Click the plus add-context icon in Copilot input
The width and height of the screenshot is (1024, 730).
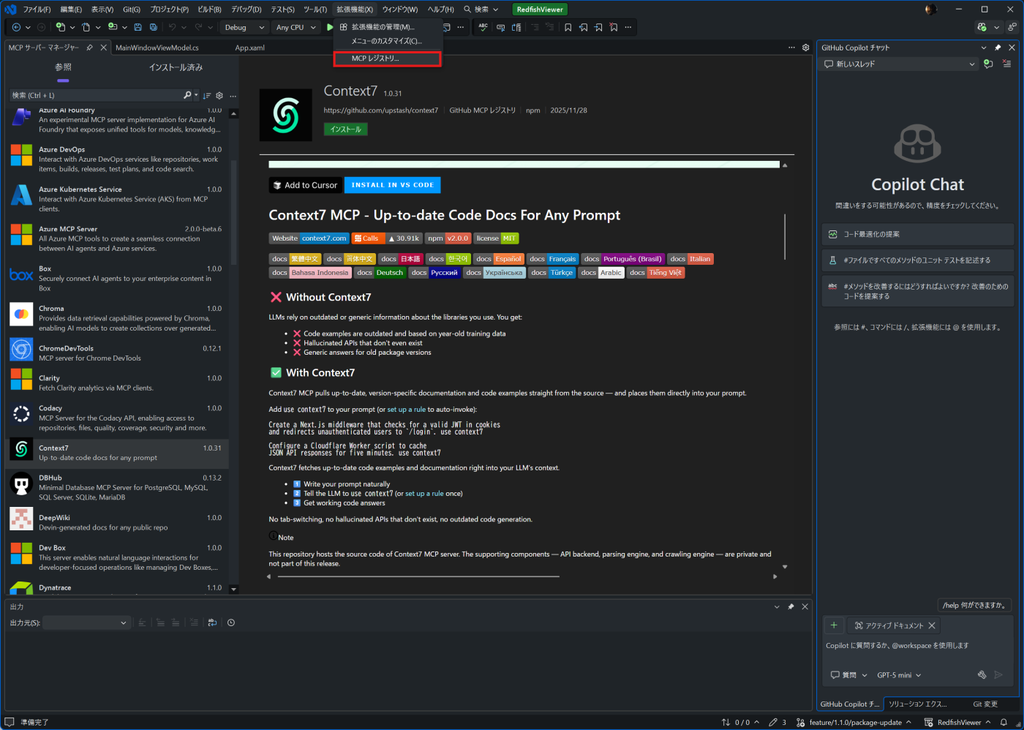coord(833,626)
